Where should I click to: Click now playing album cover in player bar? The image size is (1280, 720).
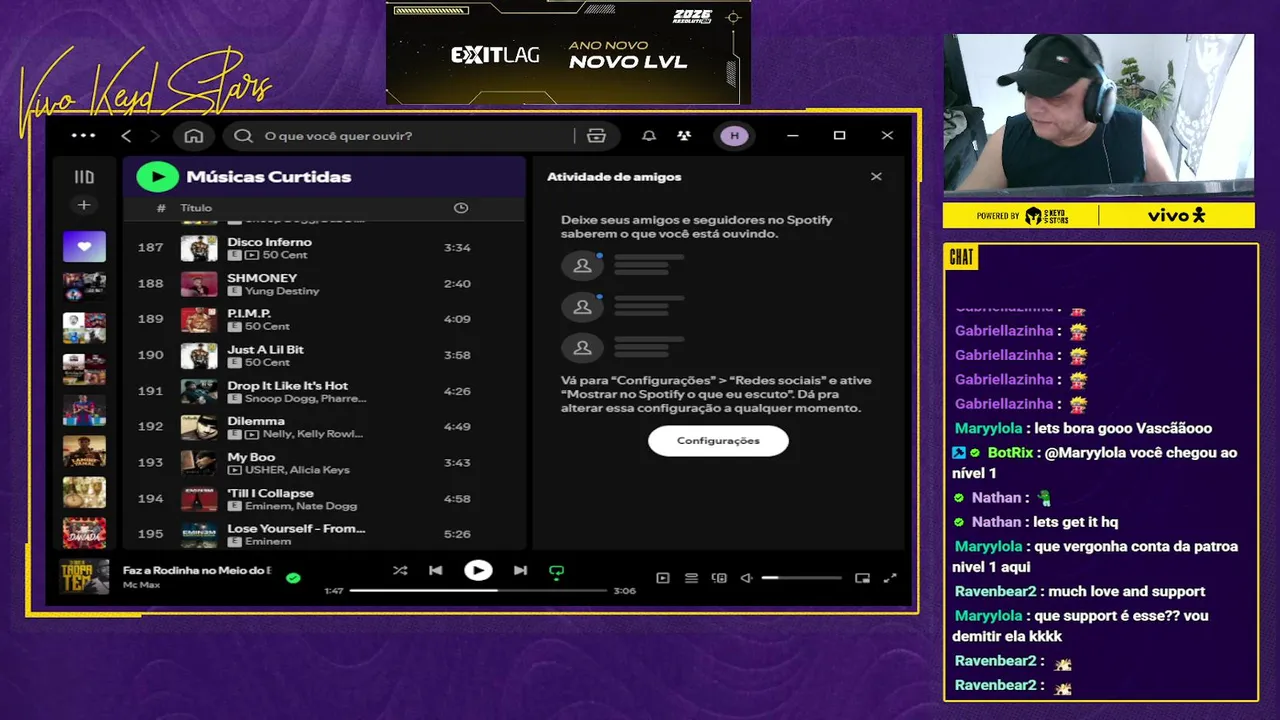84,577
